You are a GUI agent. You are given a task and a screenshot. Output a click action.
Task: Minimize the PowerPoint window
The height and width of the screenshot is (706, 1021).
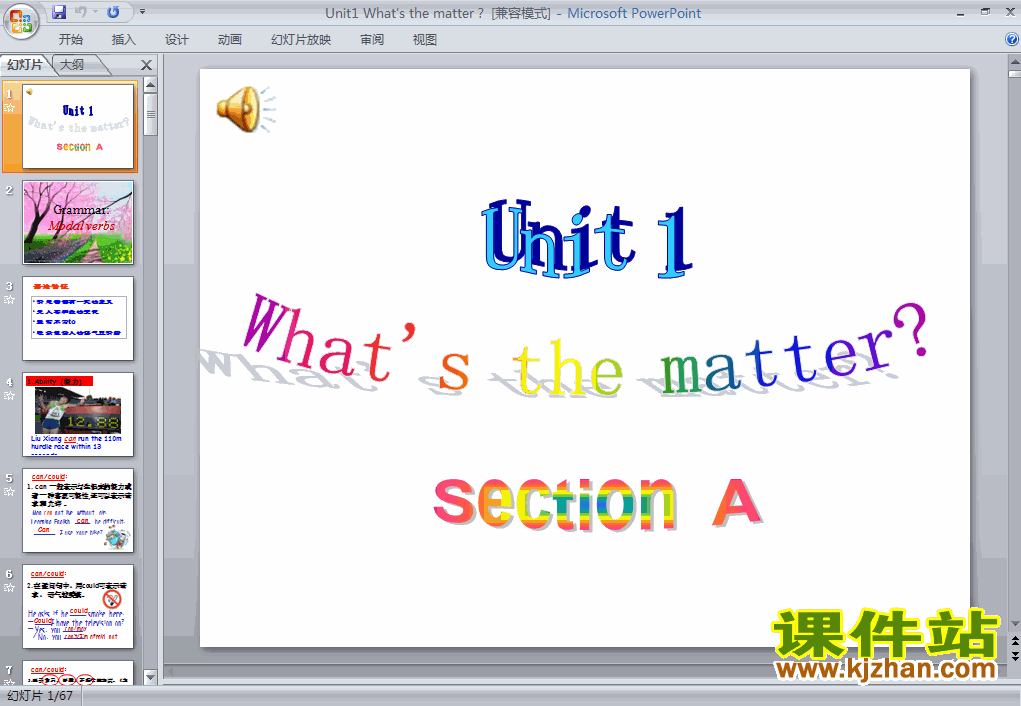click(x=960, y=12)
